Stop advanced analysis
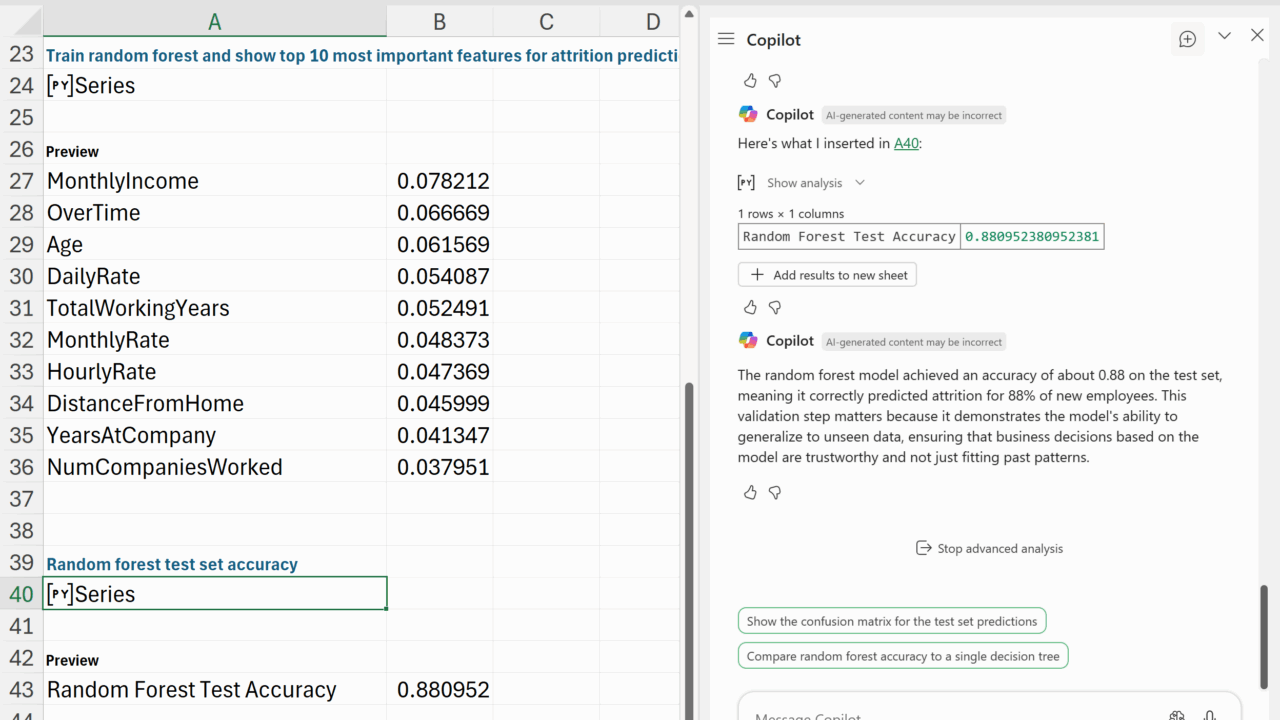Image resolution: width=1280 pixels, height=720 pixels. pyautogui.click(x=989, y=548)
